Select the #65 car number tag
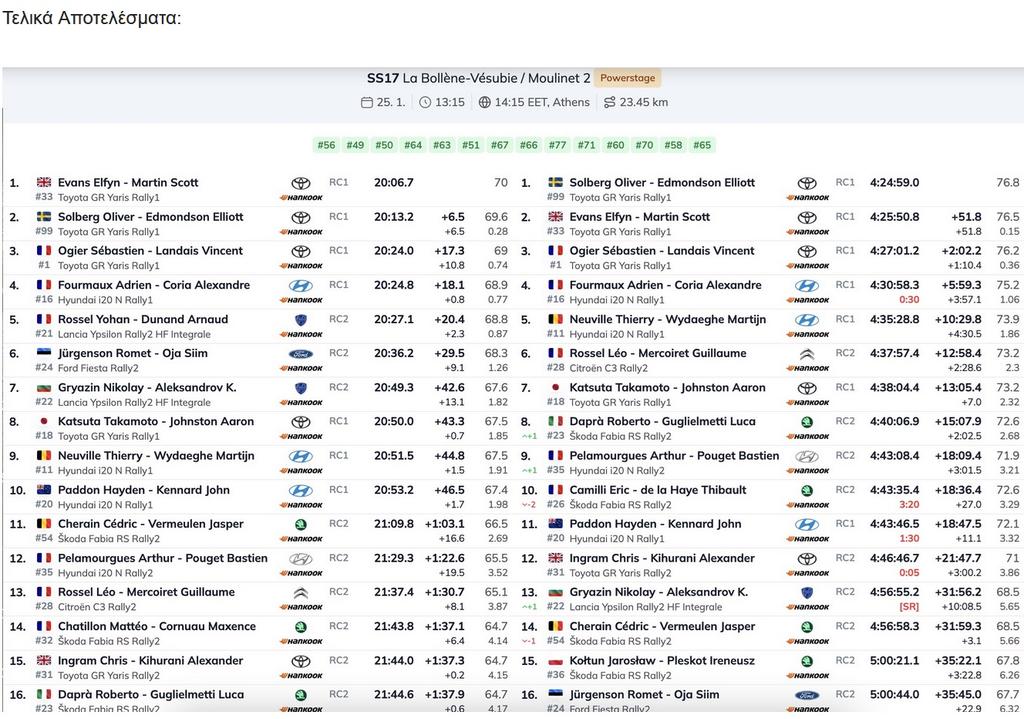 click(702, 145)
